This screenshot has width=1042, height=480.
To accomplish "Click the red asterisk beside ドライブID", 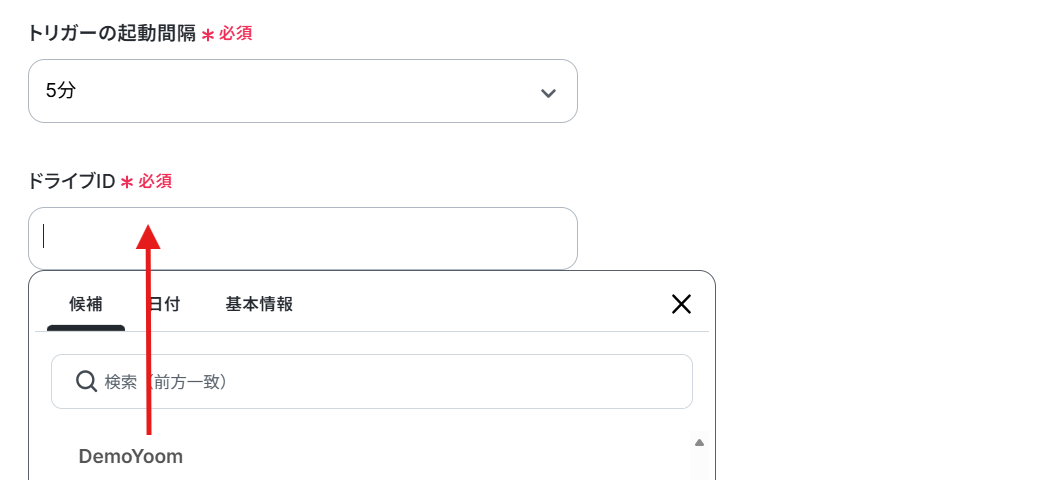I will coord(127,183).
